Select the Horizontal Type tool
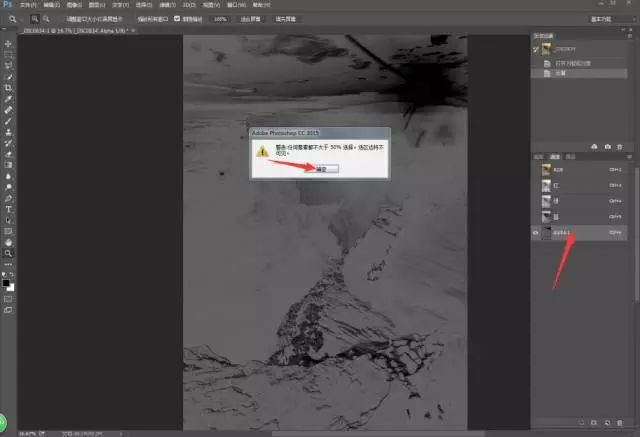Screen dimensions: 640x437 tap(9, 208)
